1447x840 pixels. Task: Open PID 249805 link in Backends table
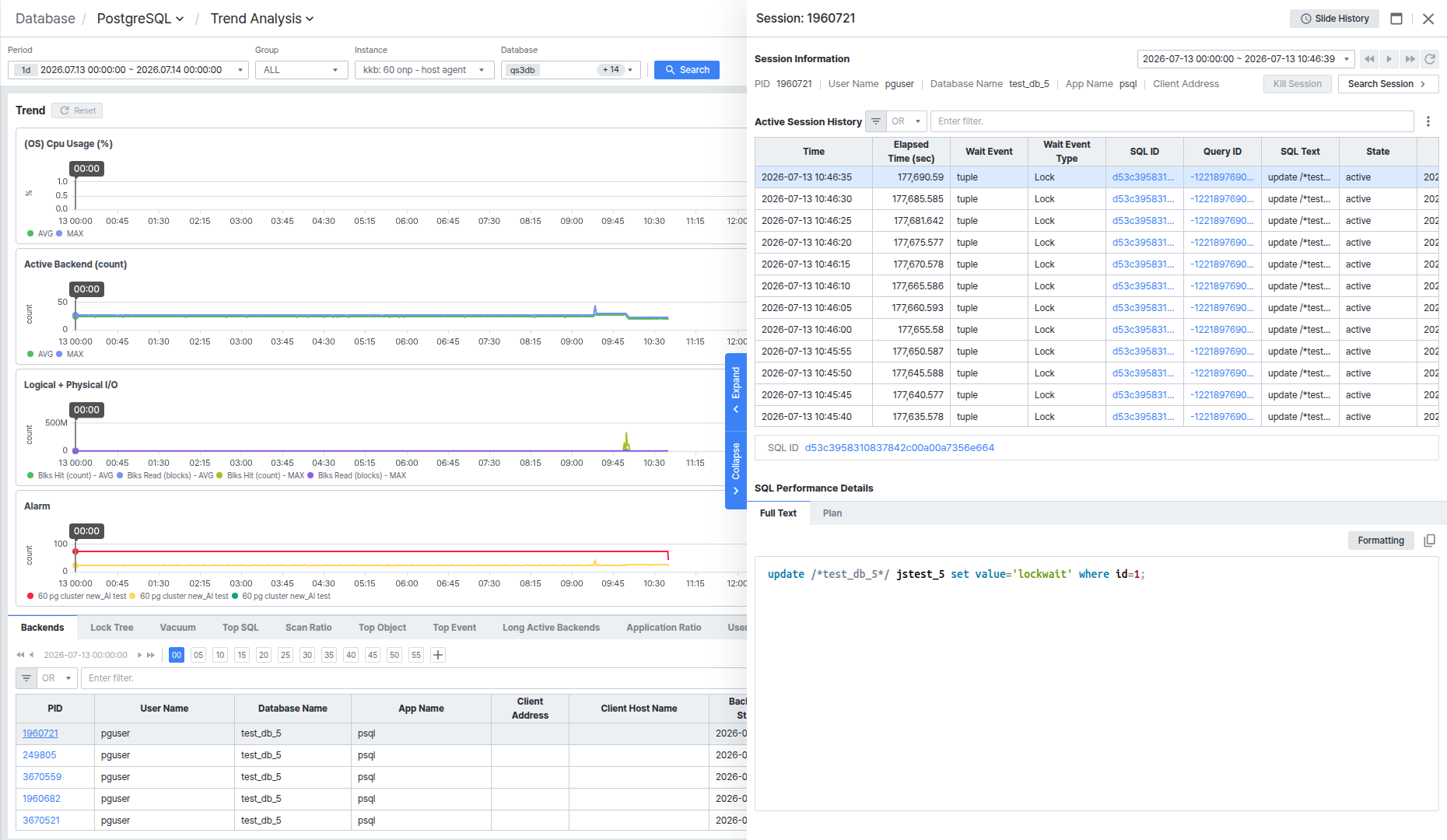click(x=39, y=755)
